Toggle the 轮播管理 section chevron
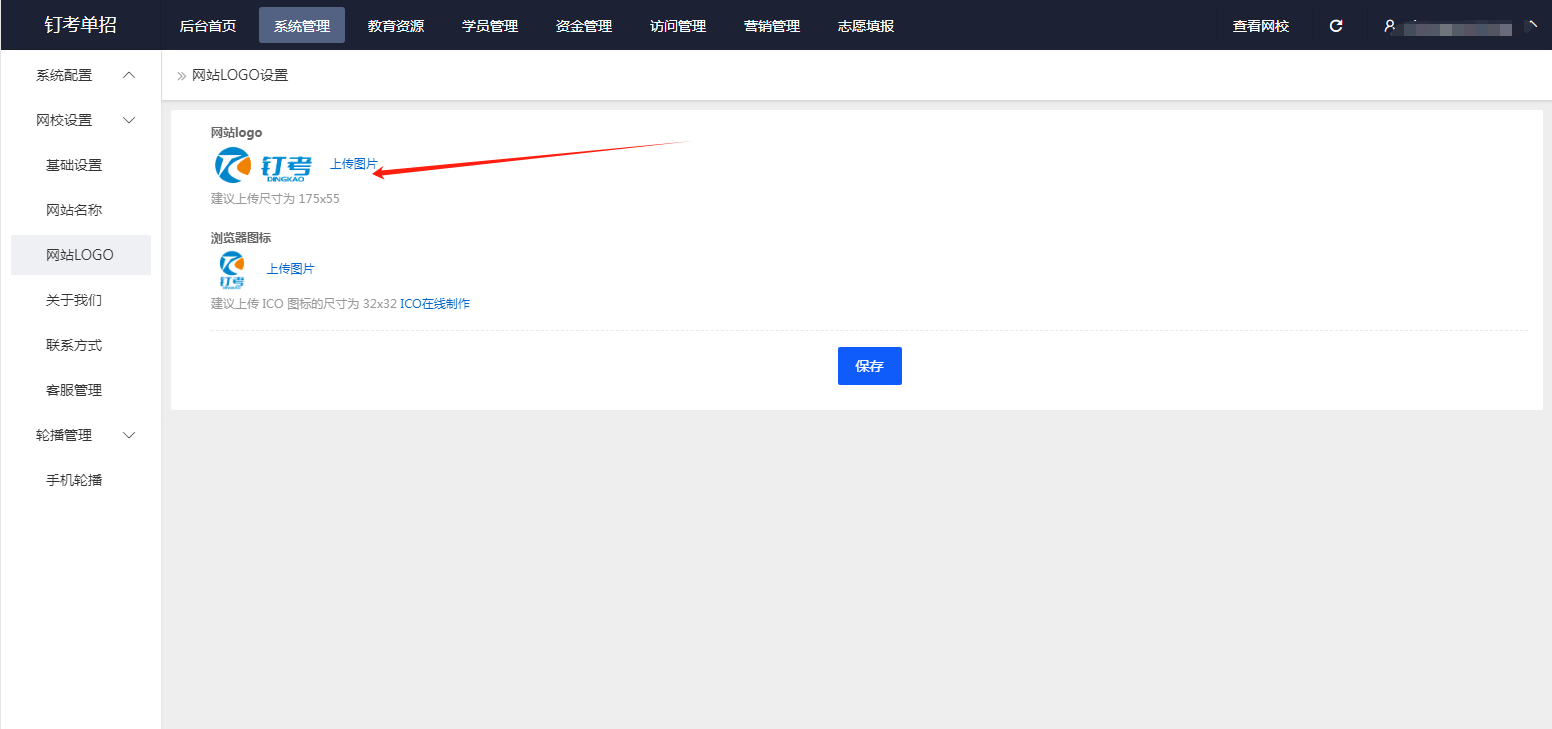 click(128, 435)
